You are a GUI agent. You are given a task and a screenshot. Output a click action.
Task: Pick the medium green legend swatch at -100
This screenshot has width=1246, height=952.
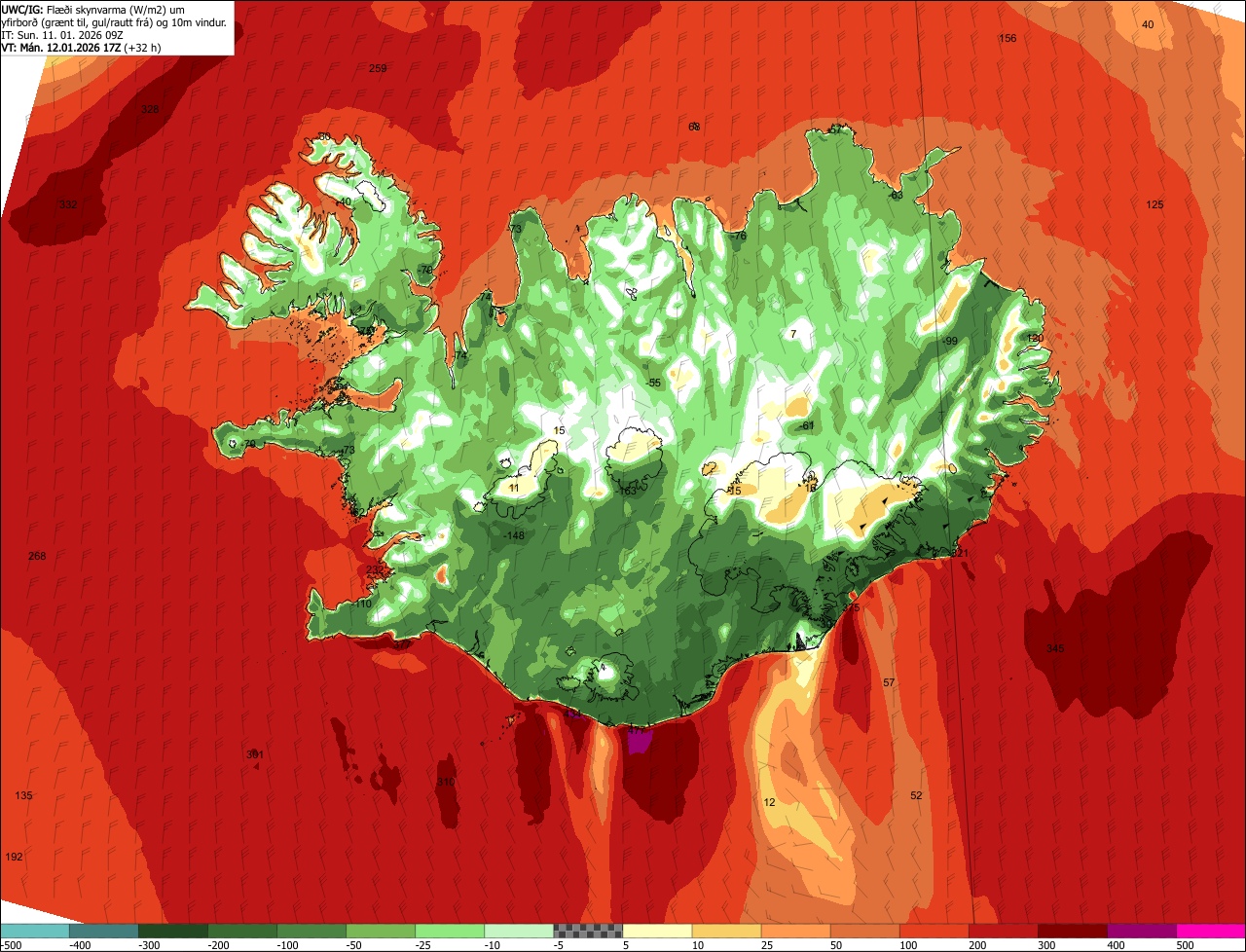311,931
